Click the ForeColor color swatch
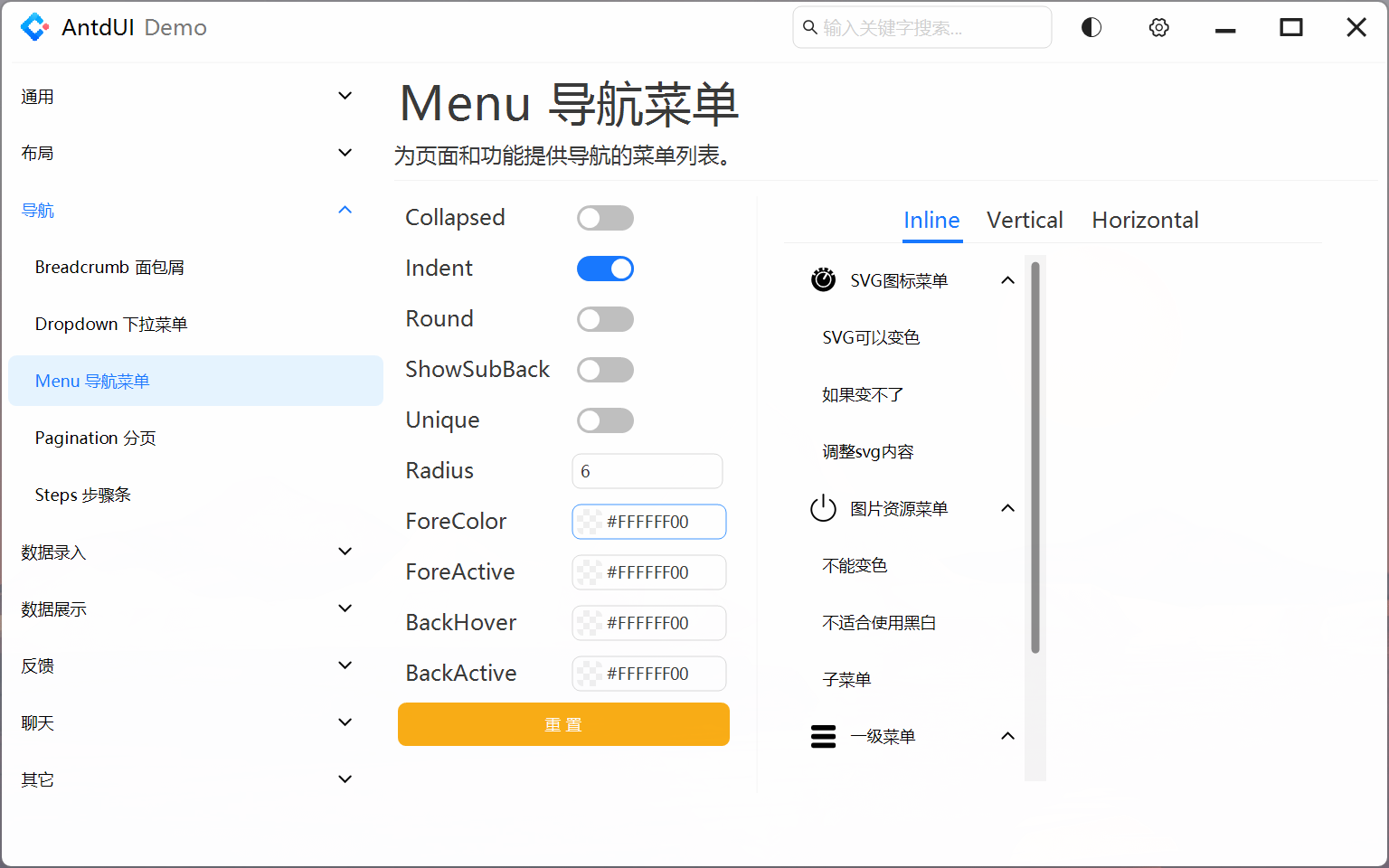 pos(589,522)
